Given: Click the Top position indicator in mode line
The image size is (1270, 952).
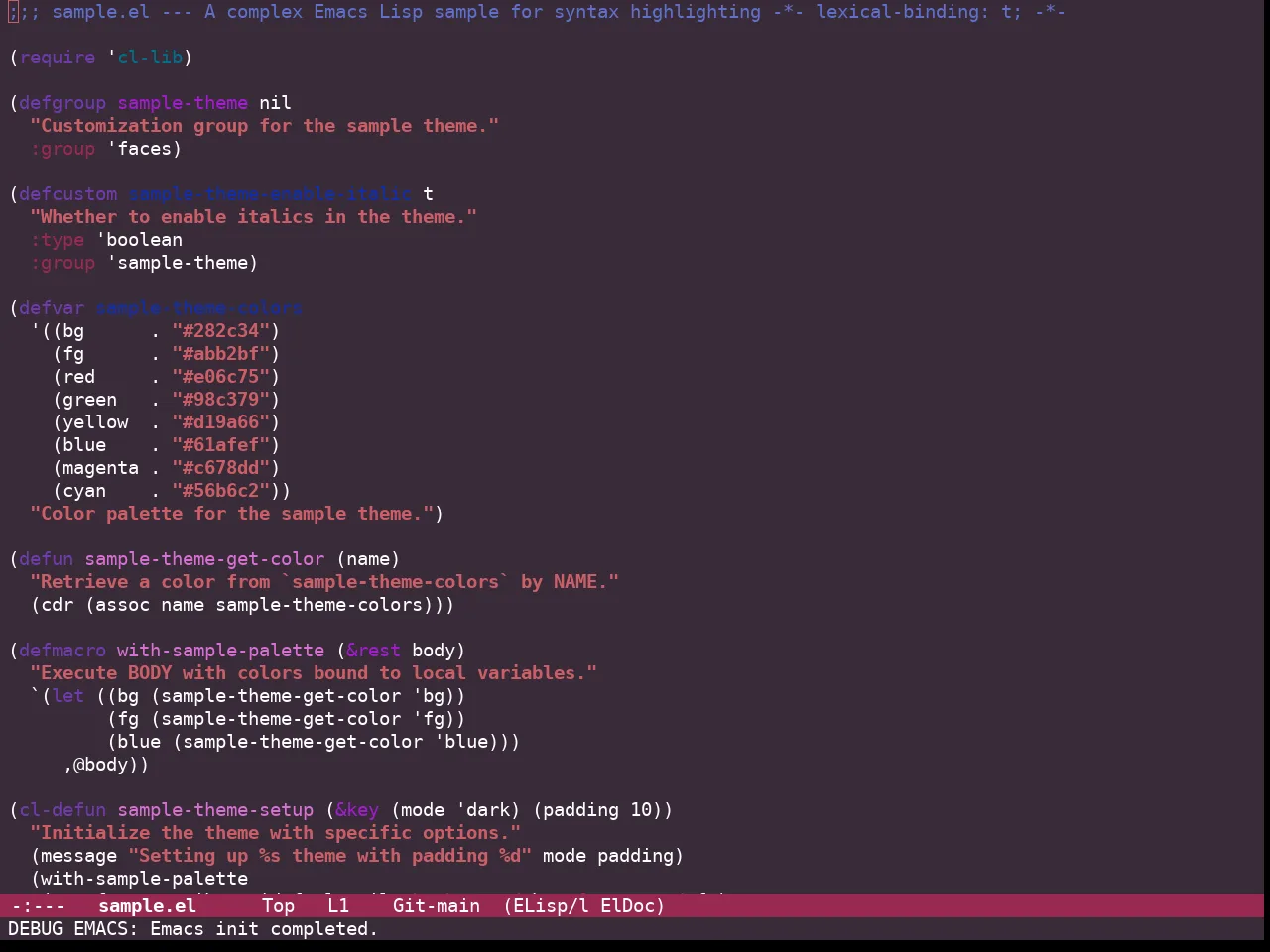Looking at the screenshot, I should point(278,905).
